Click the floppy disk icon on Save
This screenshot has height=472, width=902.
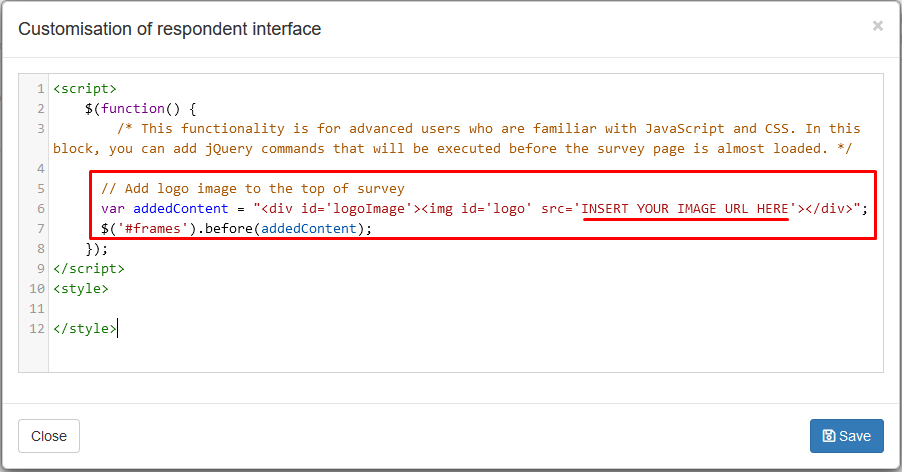coord(829,436)
